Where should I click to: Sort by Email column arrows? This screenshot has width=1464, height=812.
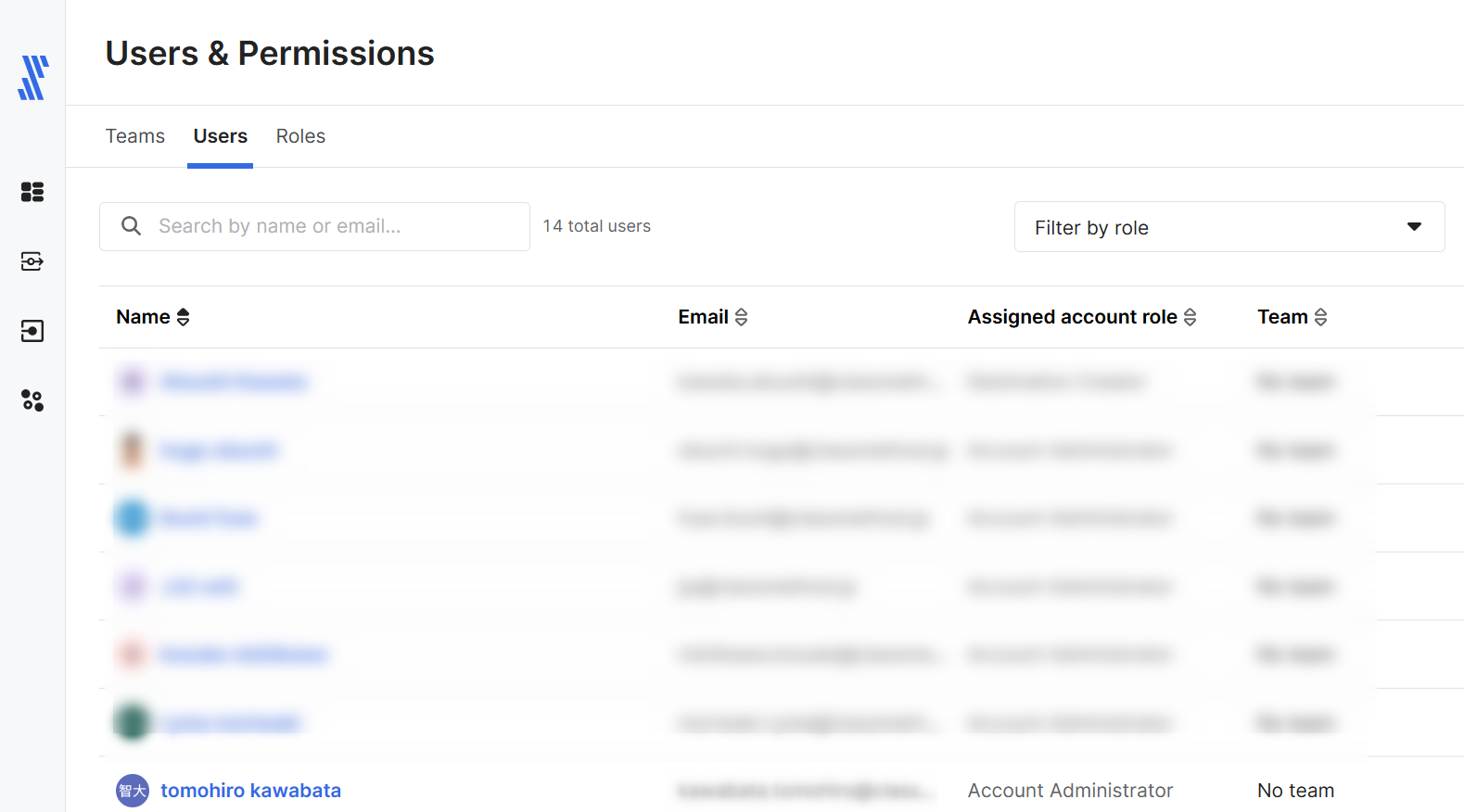[x=741, y=317]
